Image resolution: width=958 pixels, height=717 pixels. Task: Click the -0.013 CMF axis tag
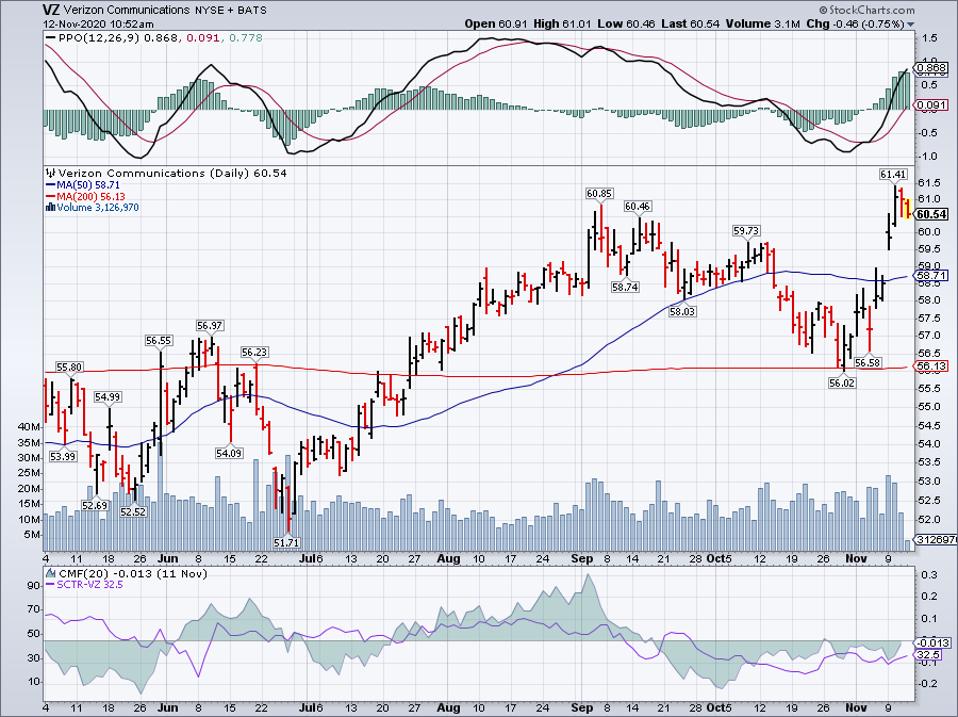pos(931,642)
